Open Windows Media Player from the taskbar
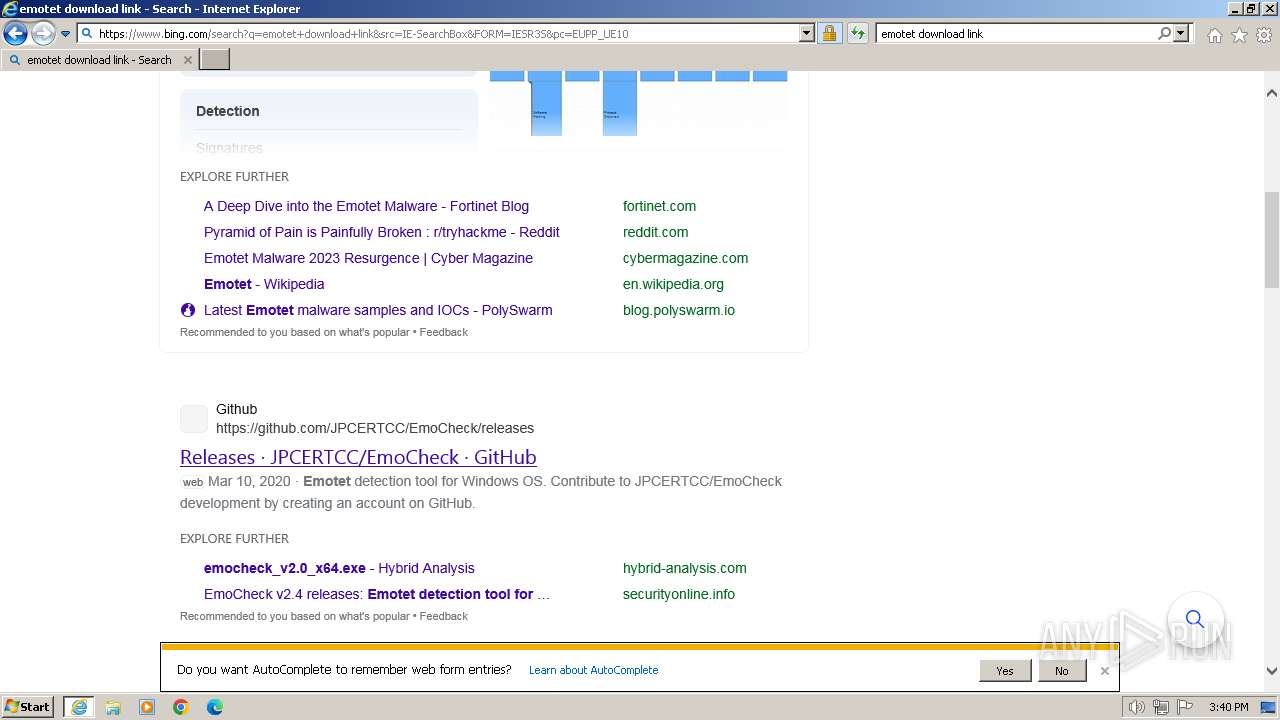 [147, 707]
